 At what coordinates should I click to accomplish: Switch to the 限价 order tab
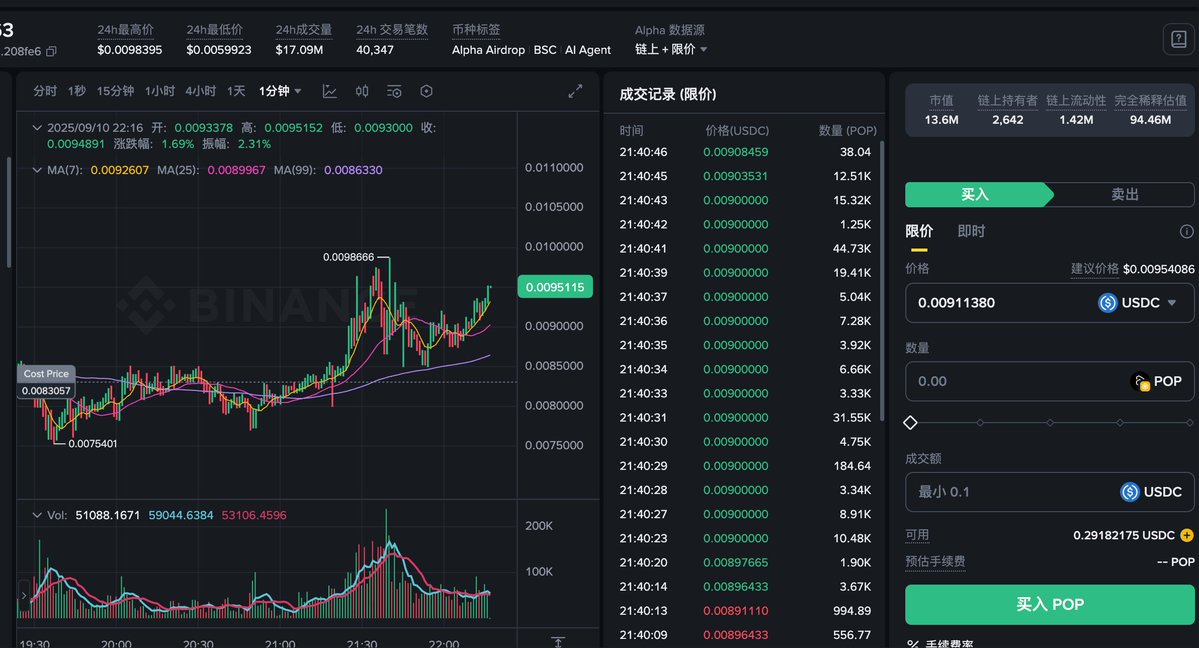pyautogui.click(x=919, y=231)
